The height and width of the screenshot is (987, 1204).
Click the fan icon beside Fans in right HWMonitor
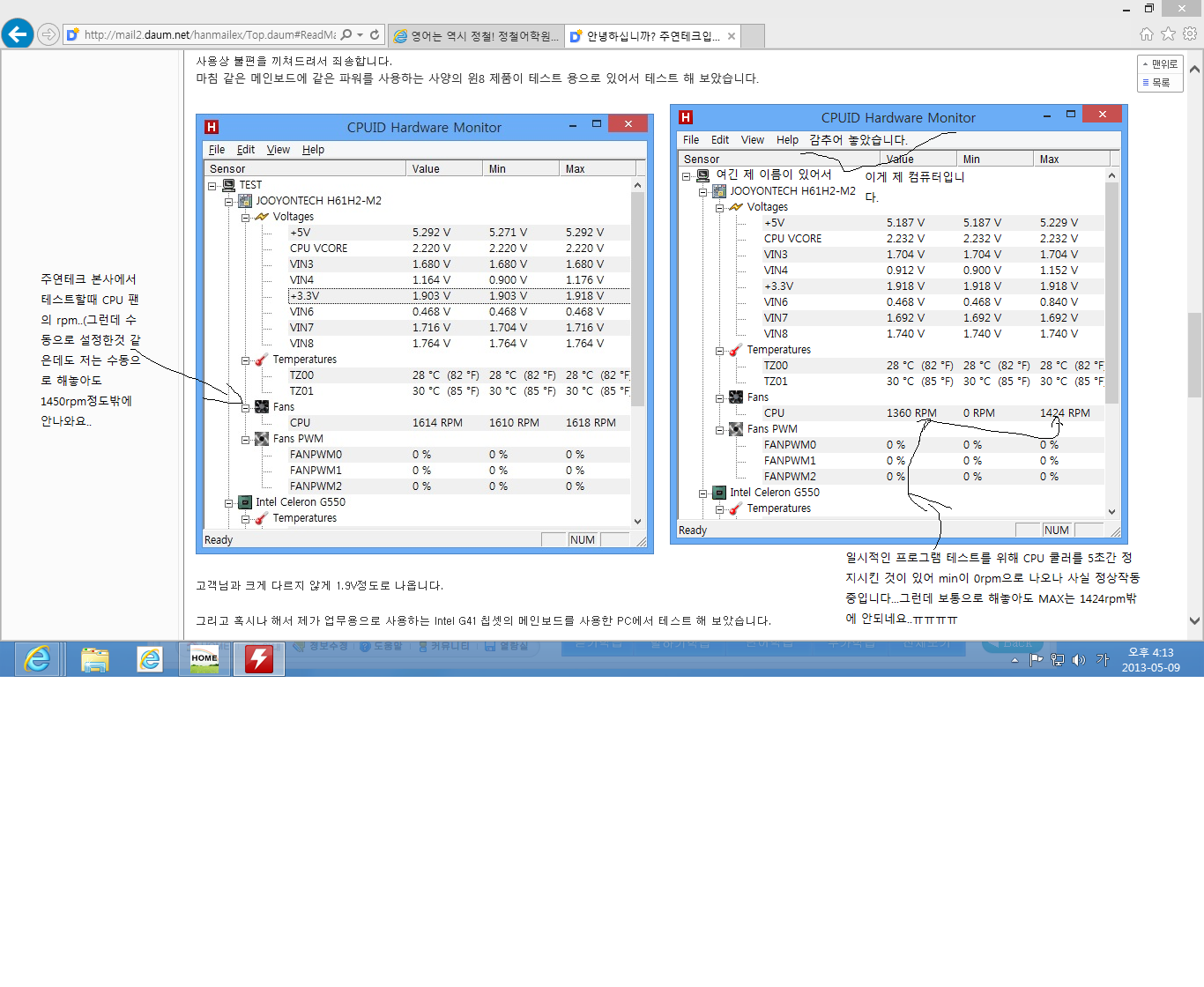click(x=736, y=397)
